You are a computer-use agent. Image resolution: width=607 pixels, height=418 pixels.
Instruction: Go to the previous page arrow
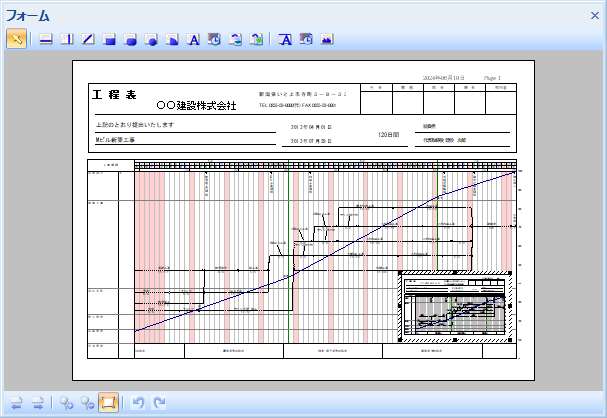click(x=16, y=403)
